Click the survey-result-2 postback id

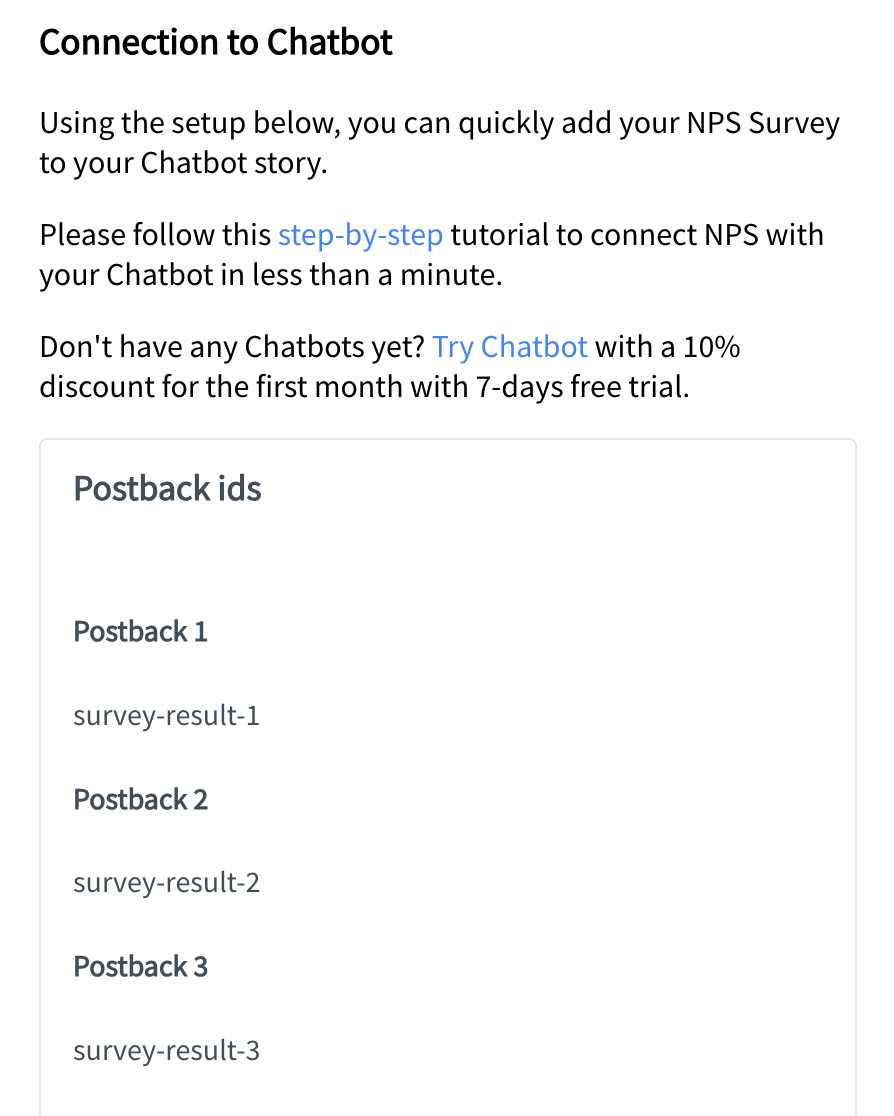(167, 883)
